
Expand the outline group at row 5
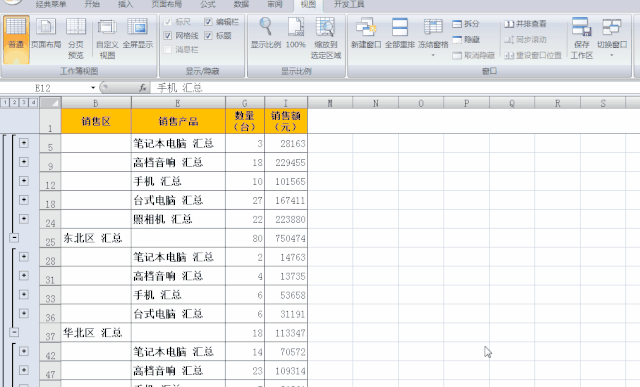[x=24, y=143]
